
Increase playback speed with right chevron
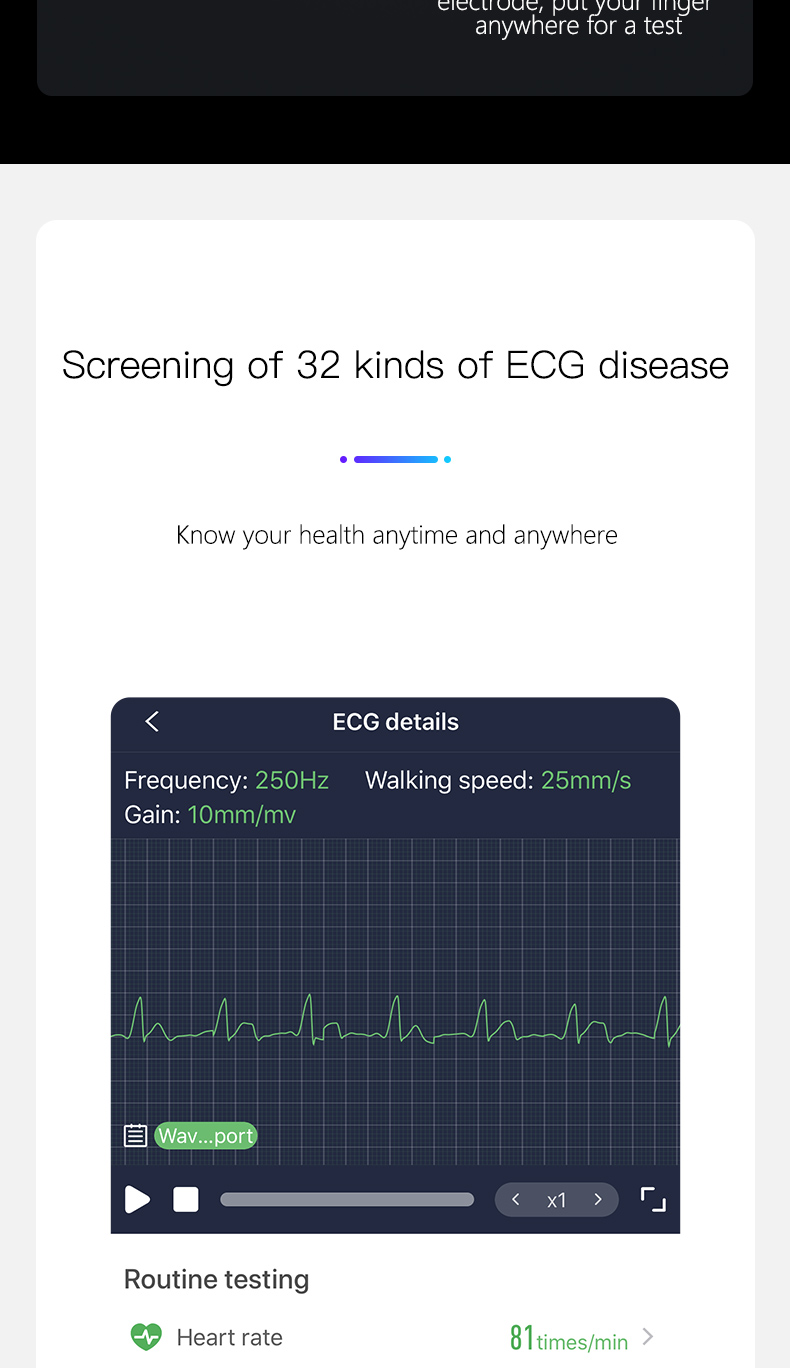coord(598,1199)
